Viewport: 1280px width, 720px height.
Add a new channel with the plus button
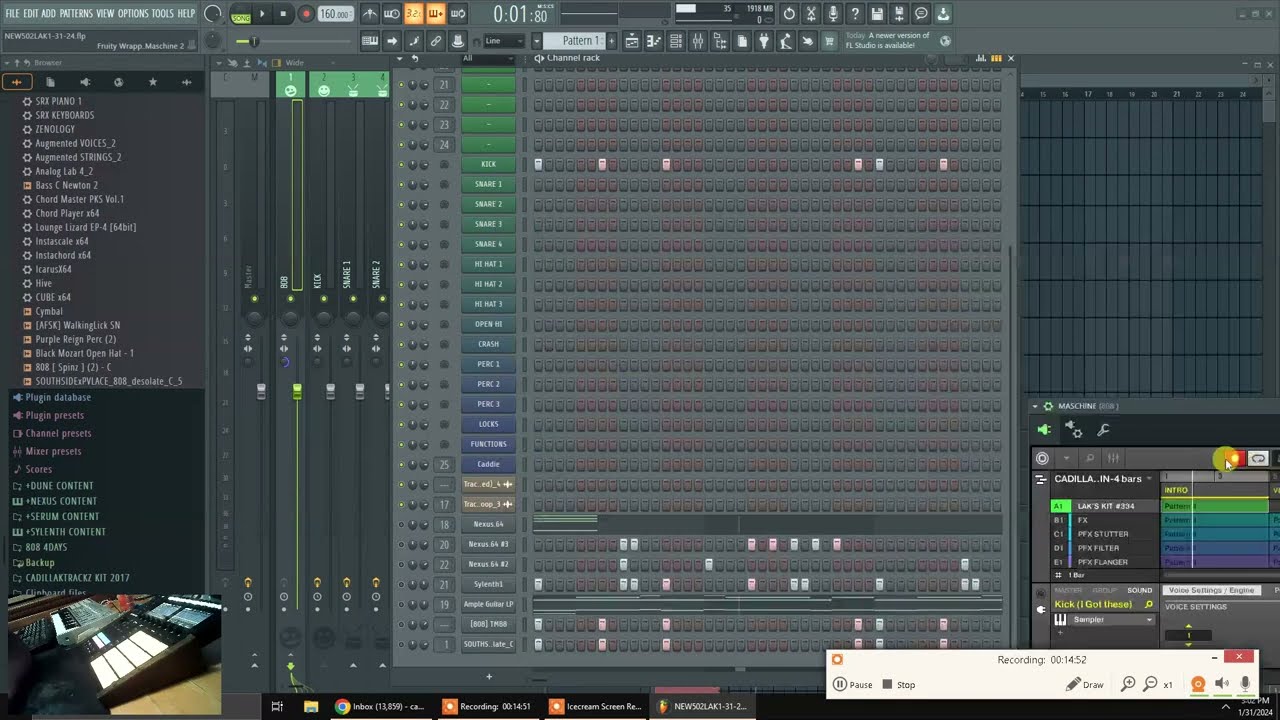coord(488,677)
